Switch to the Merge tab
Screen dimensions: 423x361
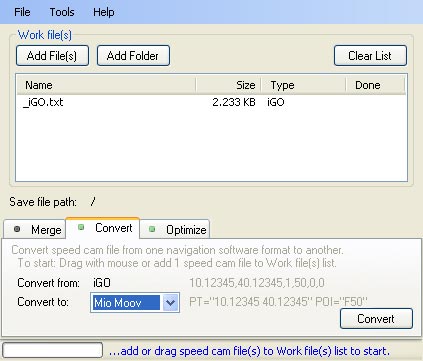(35, 229)
